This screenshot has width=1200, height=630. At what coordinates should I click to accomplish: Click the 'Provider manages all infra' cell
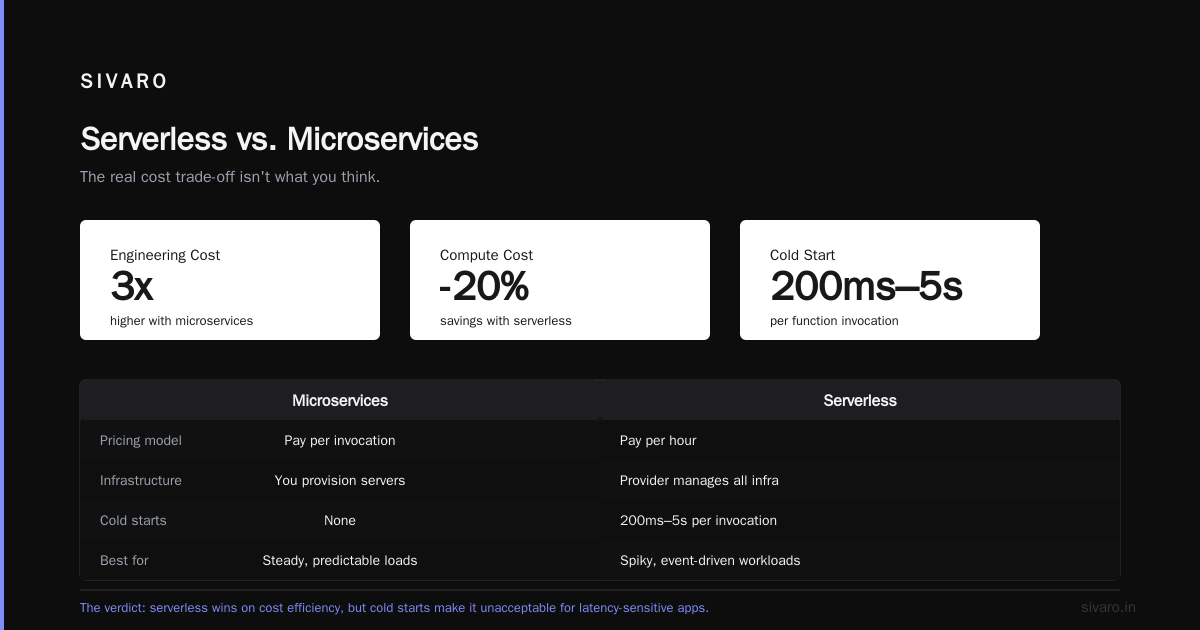coord(699,480)
